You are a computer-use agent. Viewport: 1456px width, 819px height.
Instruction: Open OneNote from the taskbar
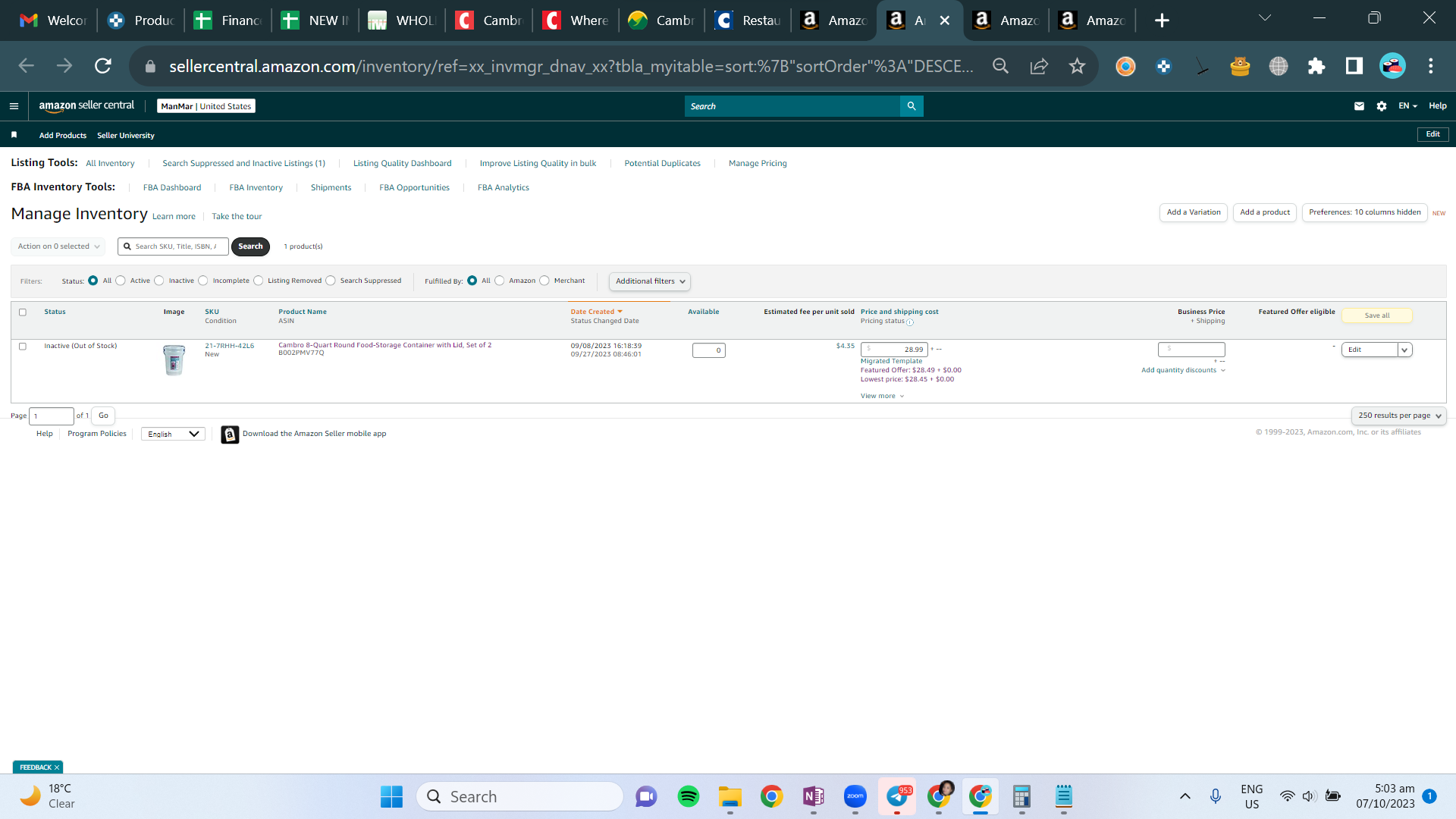814,796
